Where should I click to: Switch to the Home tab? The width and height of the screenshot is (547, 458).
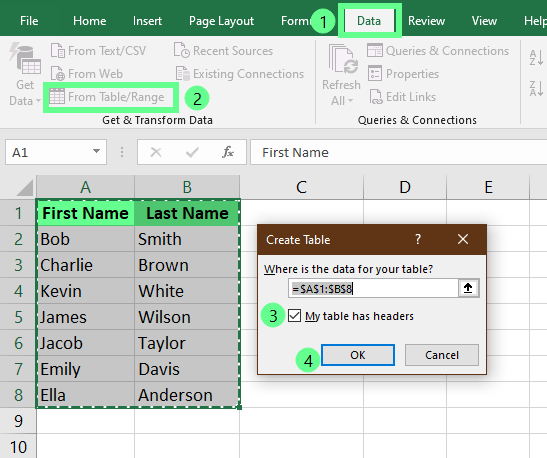90,21
